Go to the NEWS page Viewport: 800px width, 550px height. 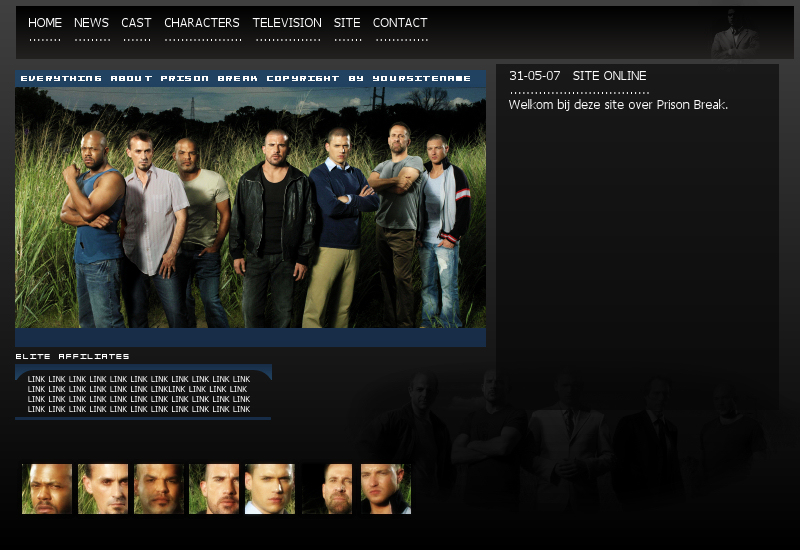tap(91, 23)
